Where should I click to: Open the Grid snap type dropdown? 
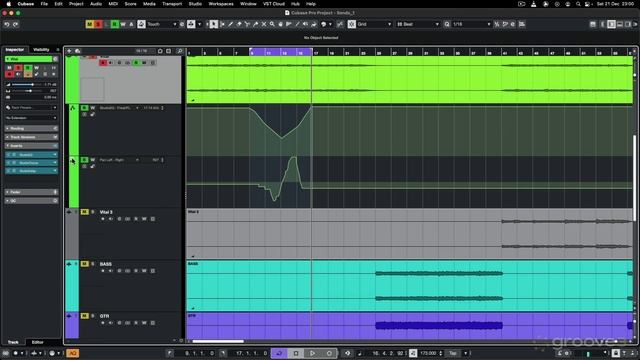pyautogui.click(x=374, y=24)
